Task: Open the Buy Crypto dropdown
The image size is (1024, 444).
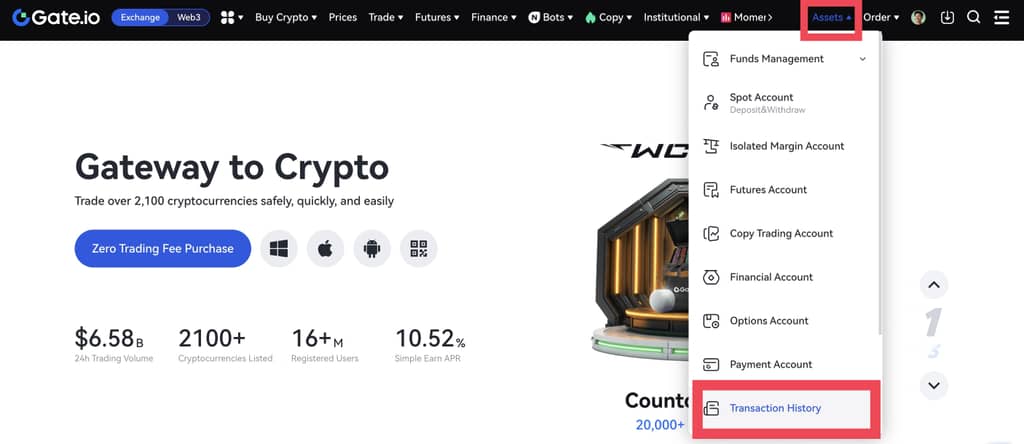Action: 285,17
